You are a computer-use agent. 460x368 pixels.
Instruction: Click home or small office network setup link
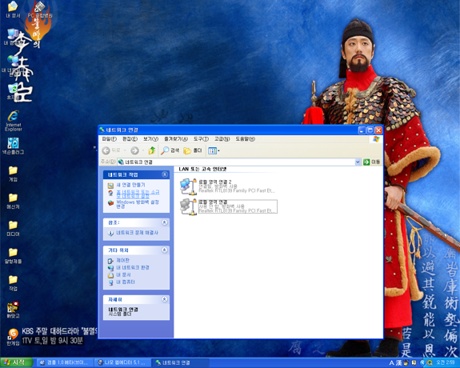point(138,194)
